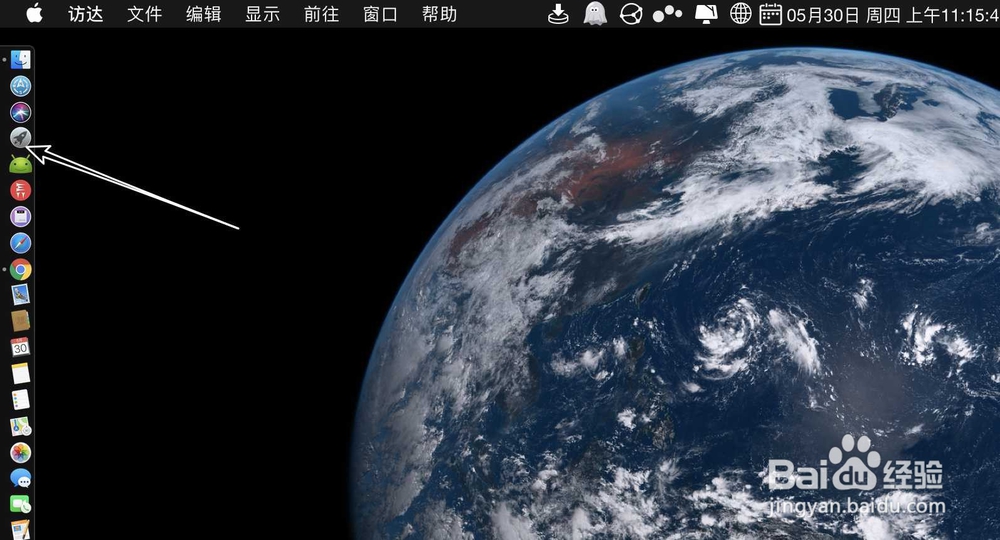
Task: Open the Photos pinwheel icon
Action: [x=20, y=453]
